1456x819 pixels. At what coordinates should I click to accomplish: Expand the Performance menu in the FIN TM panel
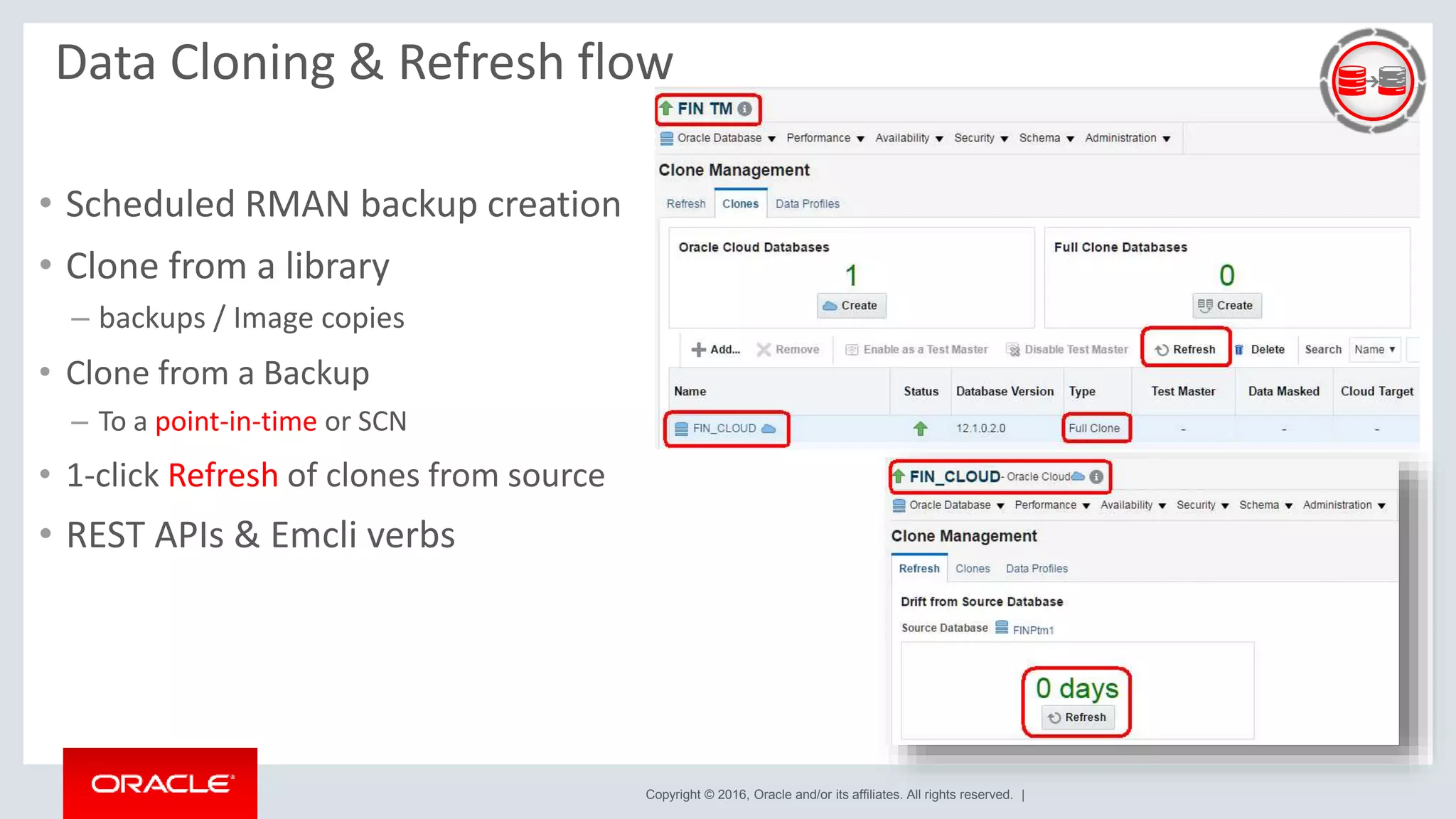point(825,138)
